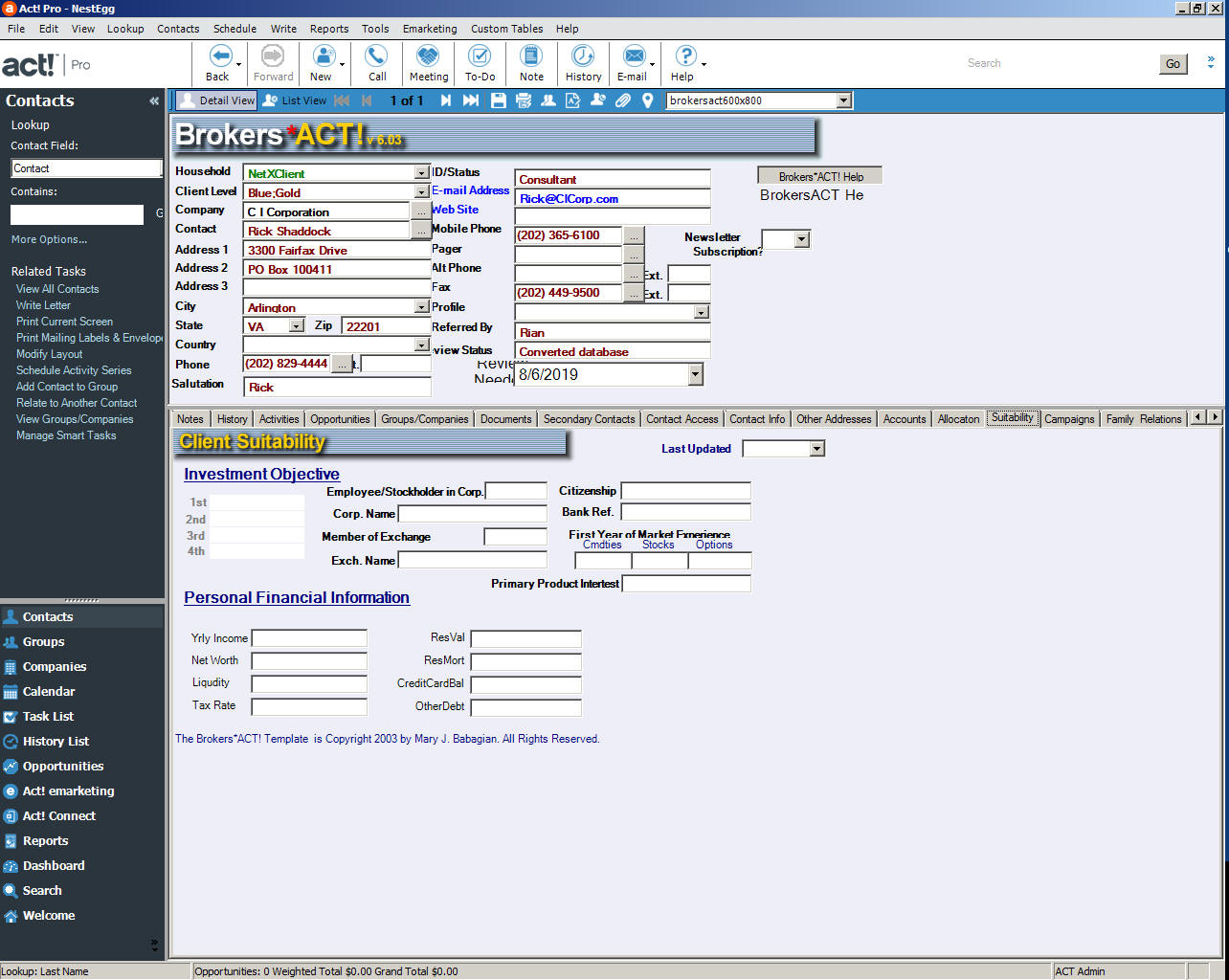1229x980 pixels.
Task: Open Companies in the navigation sidebar
Action: [x=55, y=667]
